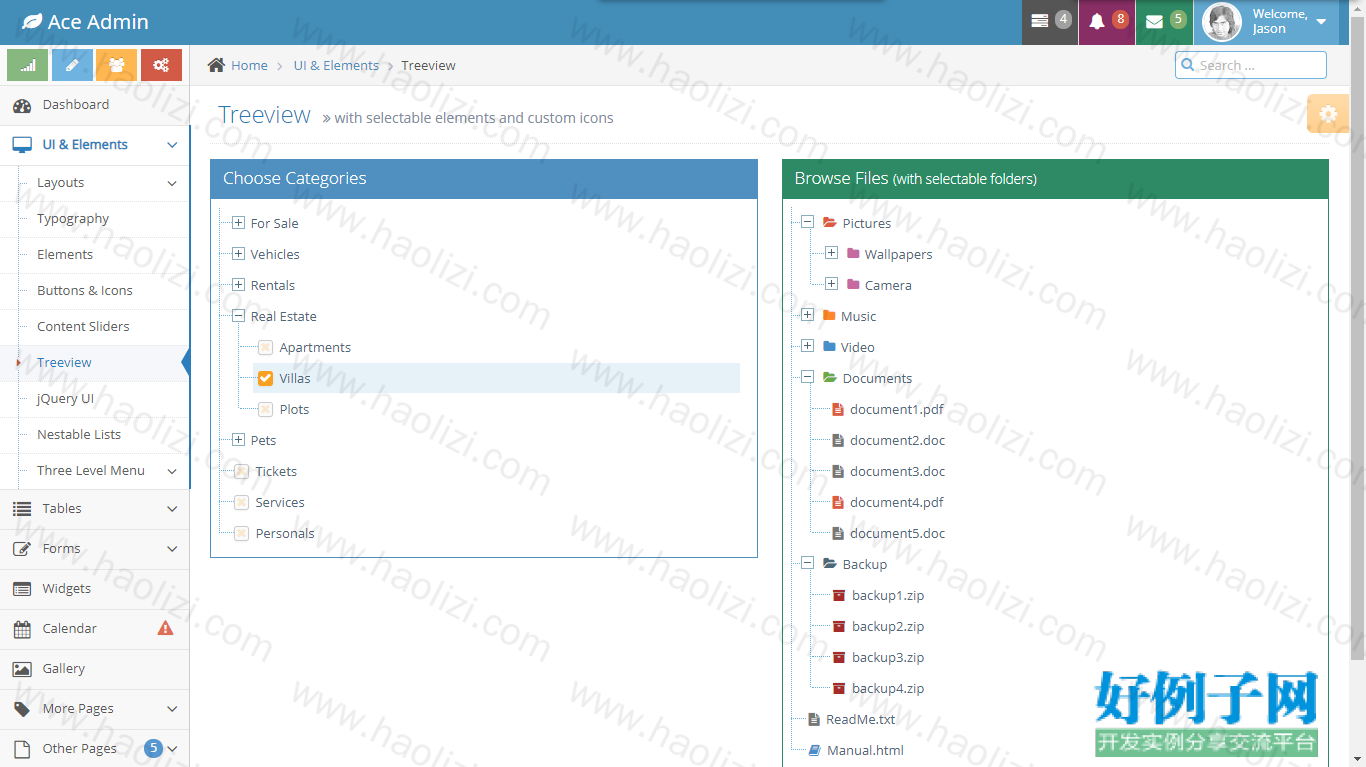Open the Widgets sidebar link
The image size is (1366, 767).
pyautogui.click(x=95, y=589)
